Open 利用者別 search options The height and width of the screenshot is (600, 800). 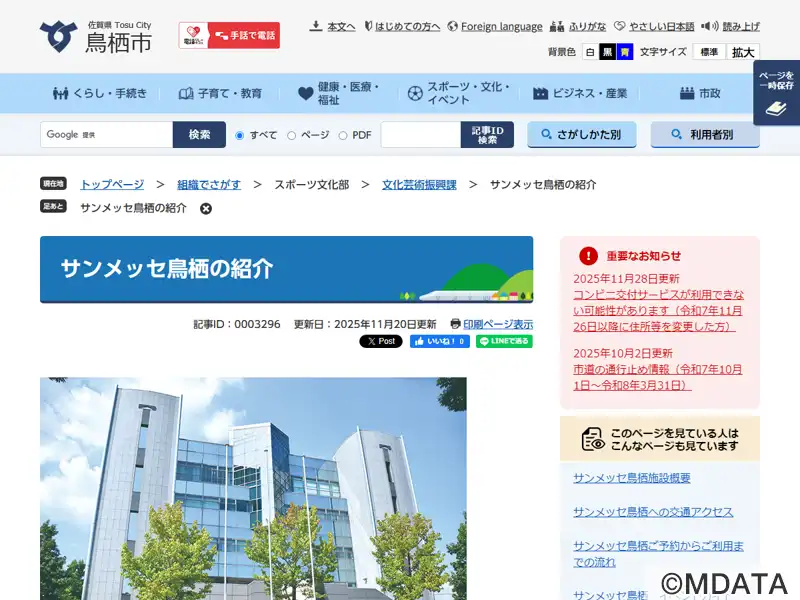tap(705, 134)
